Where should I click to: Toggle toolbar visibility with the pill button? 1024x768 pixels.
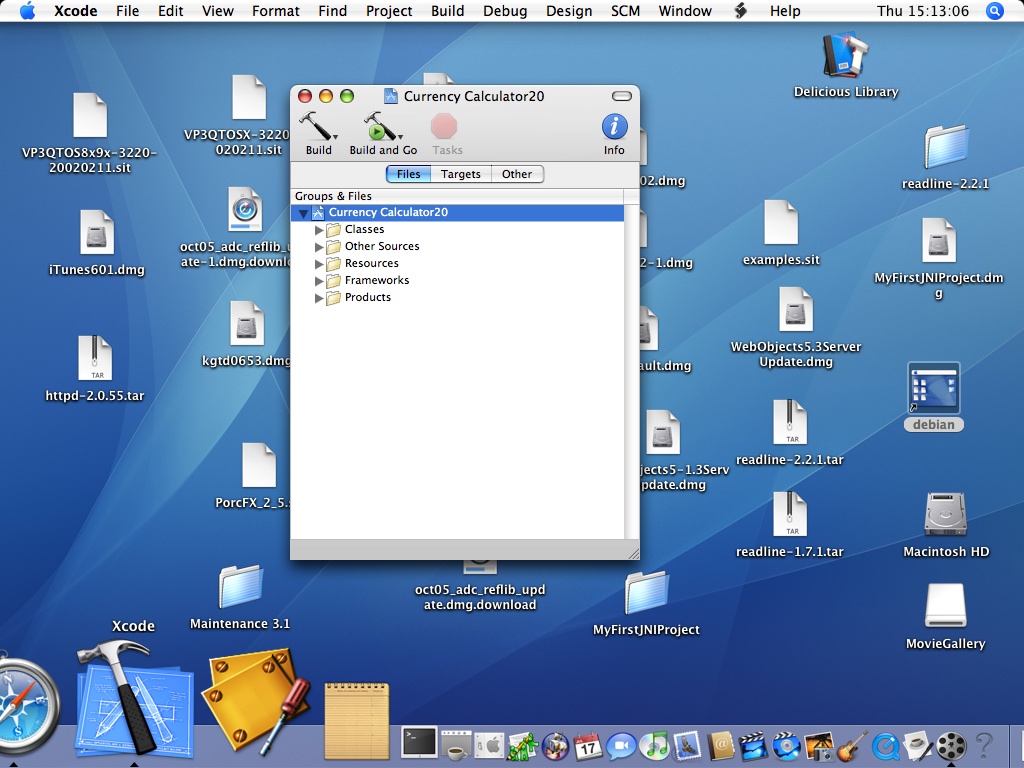point(621,96)
